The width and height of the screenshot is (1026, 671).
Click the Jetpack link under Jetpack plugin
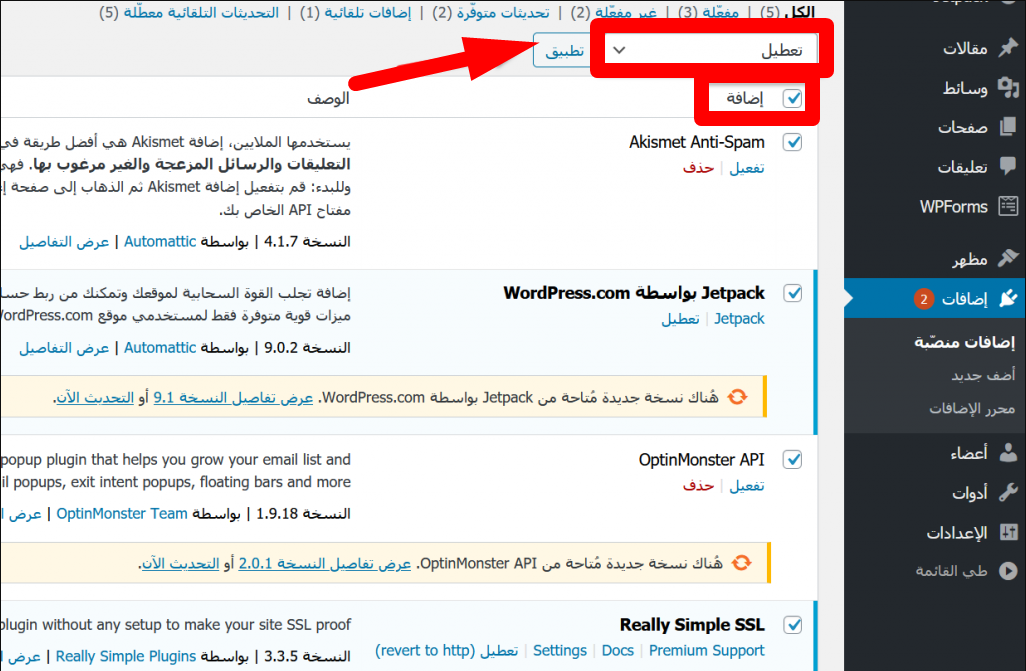(x=739, y=319)
